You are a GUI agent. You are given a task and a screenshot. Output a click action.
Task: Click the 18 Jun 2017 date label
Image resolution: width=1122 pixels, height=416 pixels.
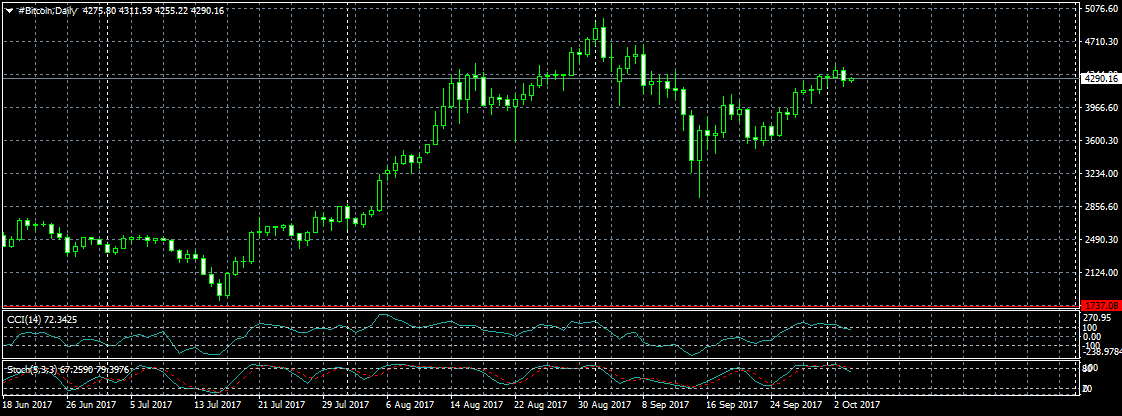(x=28, y=406)
